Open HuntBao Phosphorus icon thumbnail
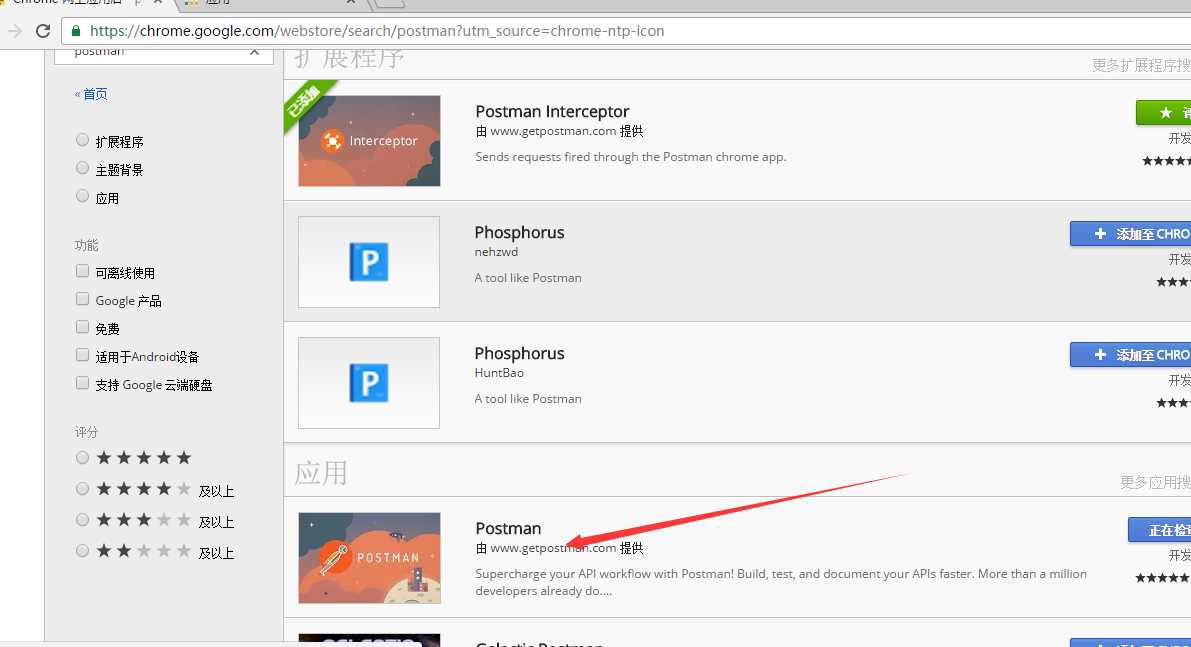The image size is (1191, 647). click(x=369, y=383)
